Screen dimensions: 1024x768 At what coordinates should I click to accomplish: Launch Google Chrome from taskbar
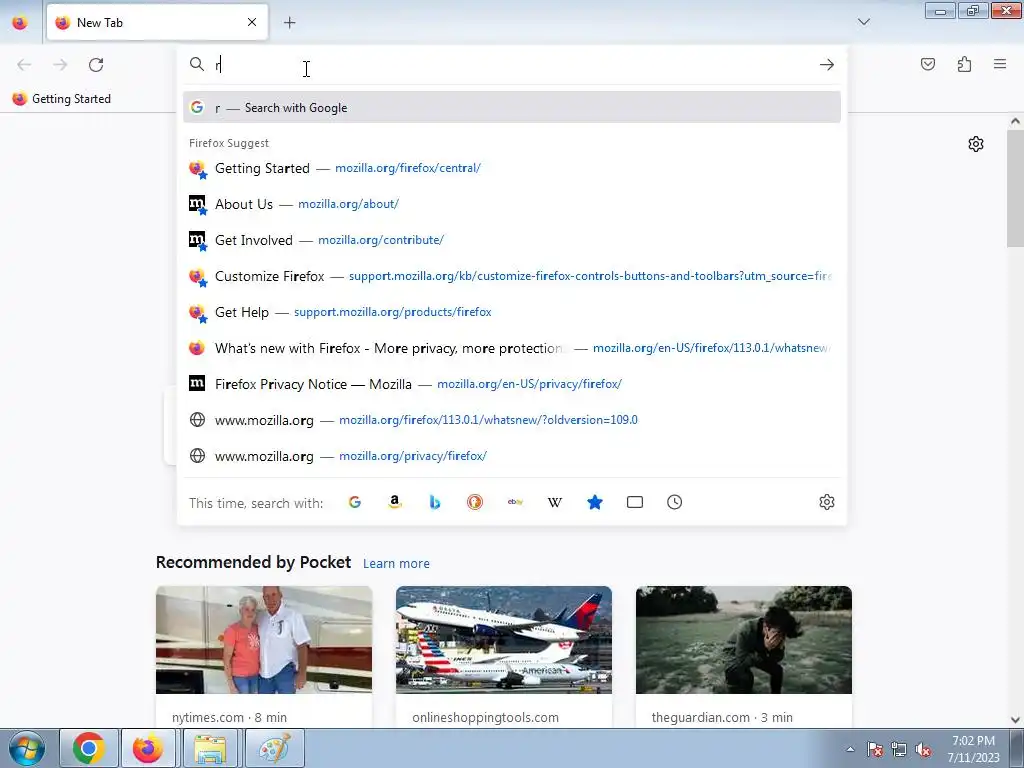[89, 748]
